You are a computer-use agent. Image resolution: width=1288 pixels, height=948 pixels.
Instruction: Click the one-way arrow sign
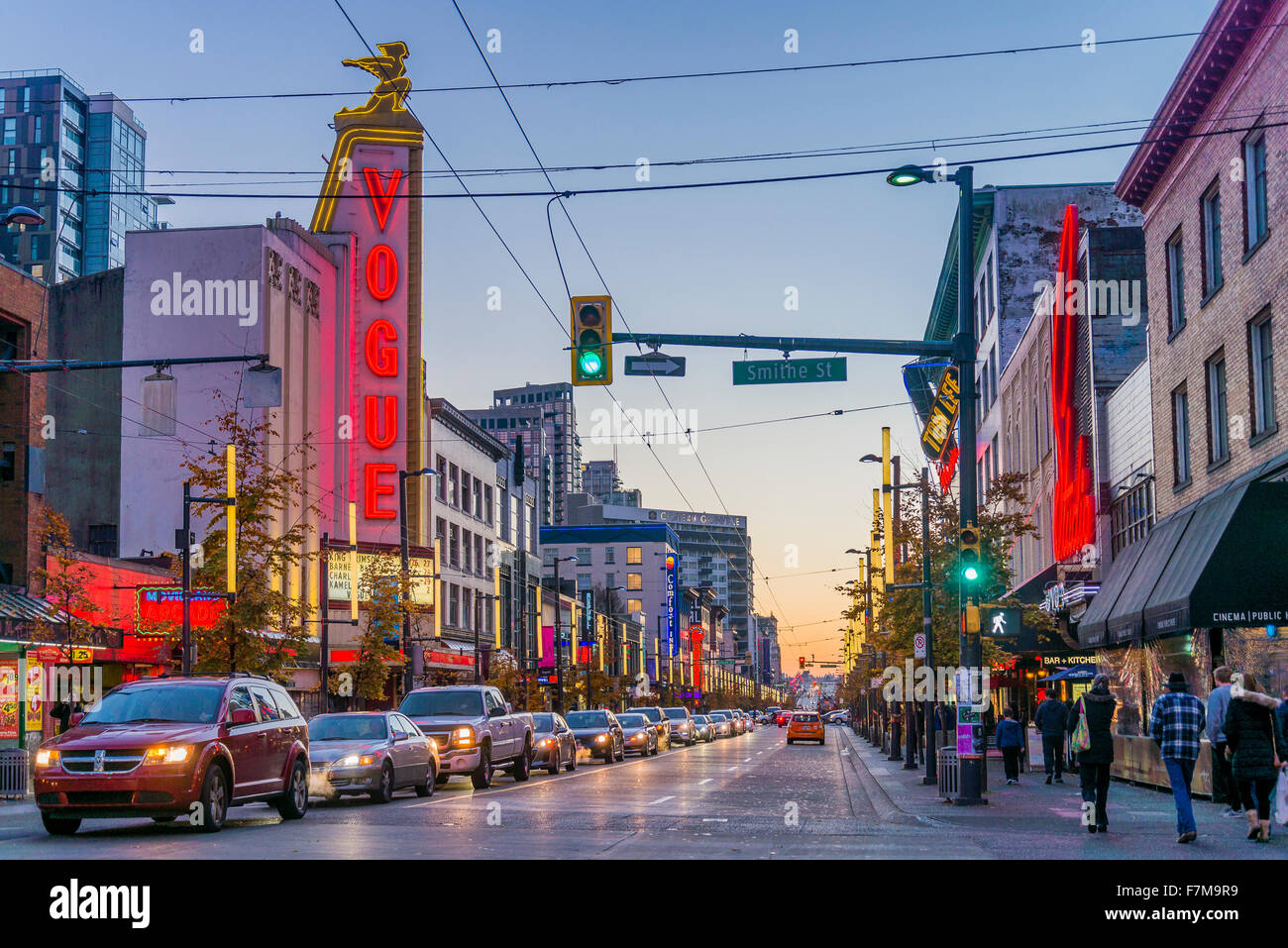654,365
